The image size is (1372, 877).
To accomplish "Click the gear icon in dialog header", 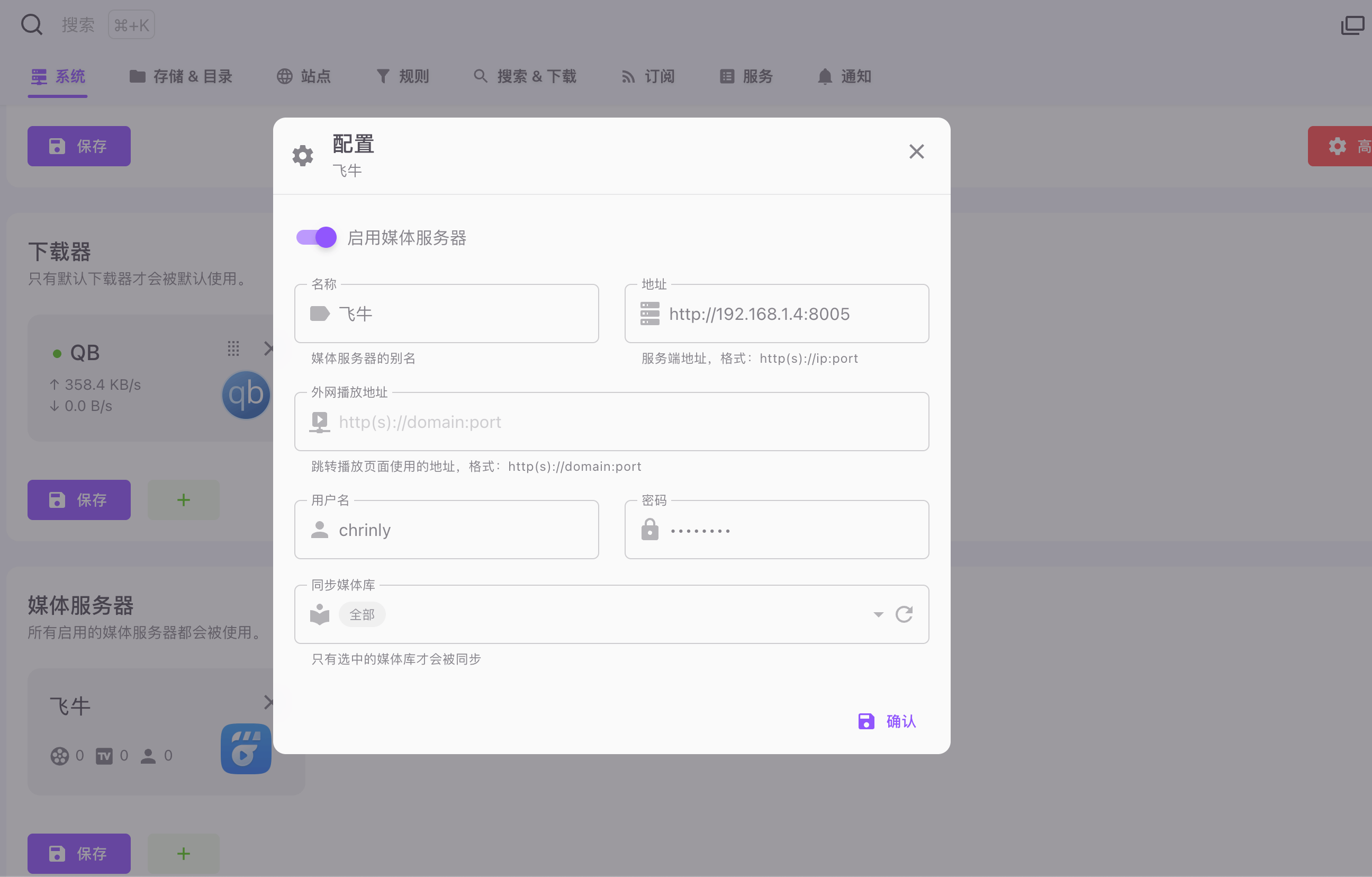I will [x=303, y=155].
